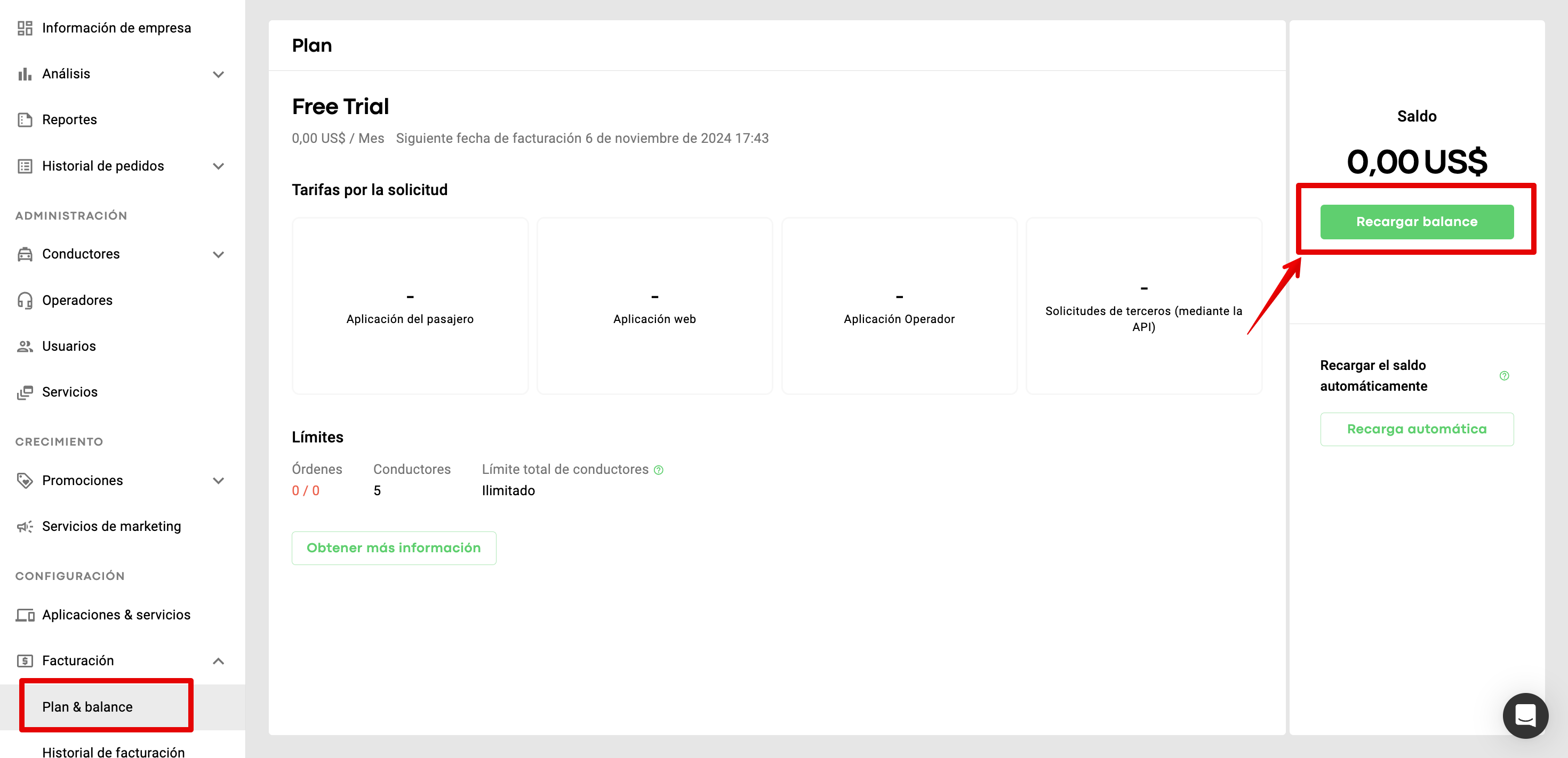1568x758 pixels.
Task: Click help icon beside Recargar el saldo automáticamente
Action: coord(1503,376)
